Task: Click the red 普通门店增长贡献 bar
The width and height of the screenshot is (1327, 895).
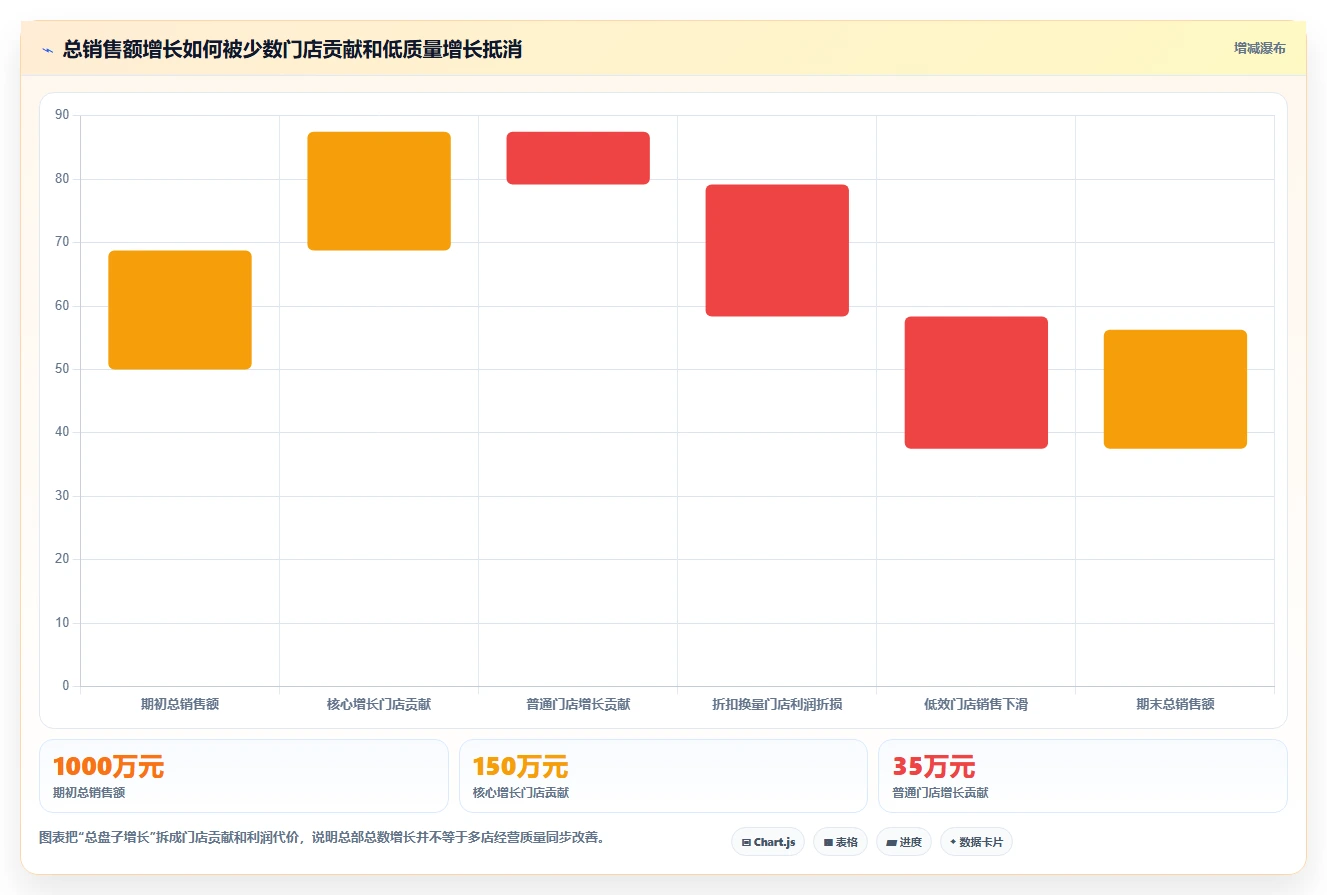Action: click(578, 158)
